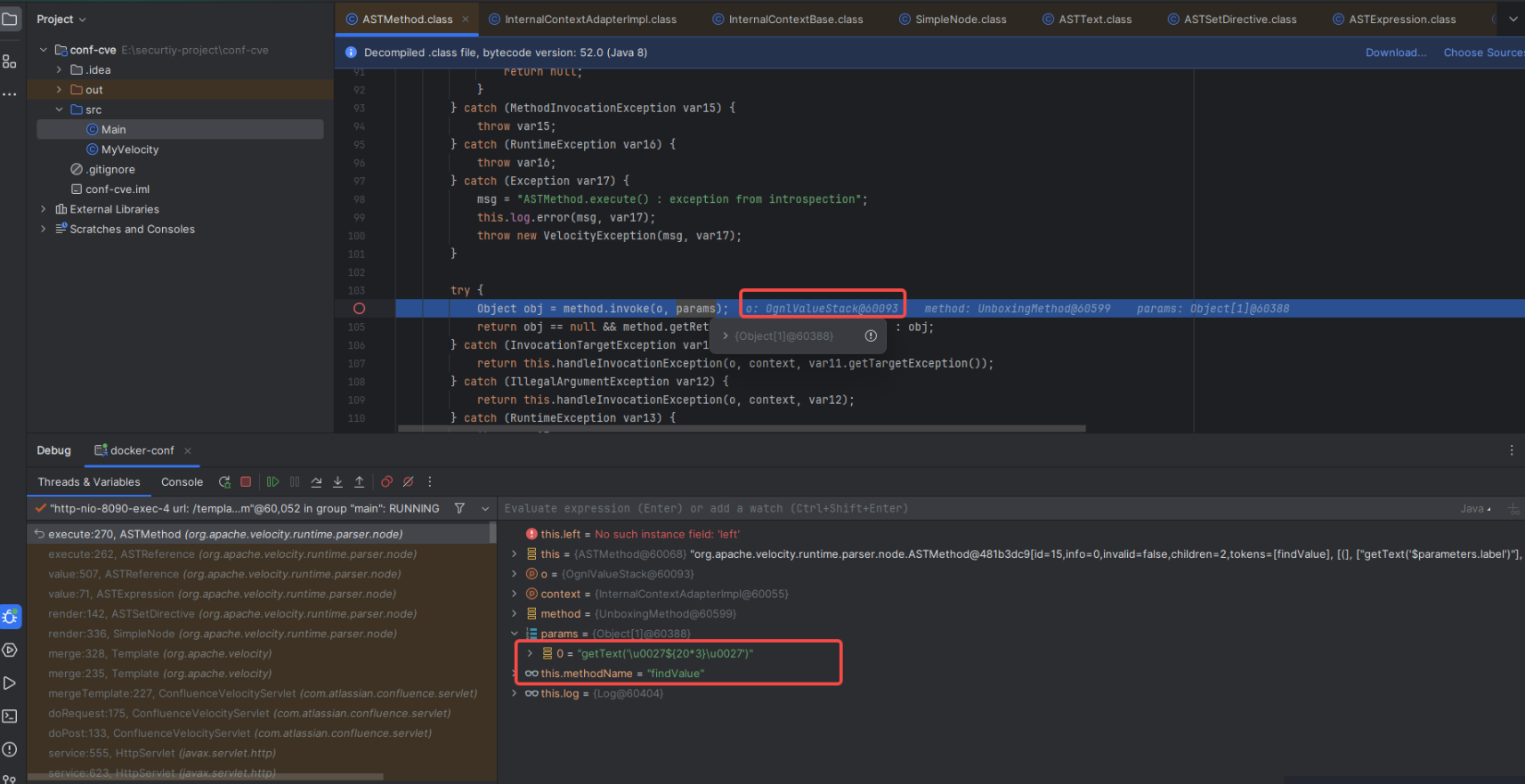Click the Step Over debugger icon

[316, 481]
